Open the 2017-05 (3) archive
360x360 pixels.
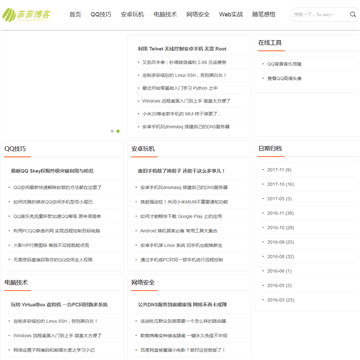tap(279, 199)
